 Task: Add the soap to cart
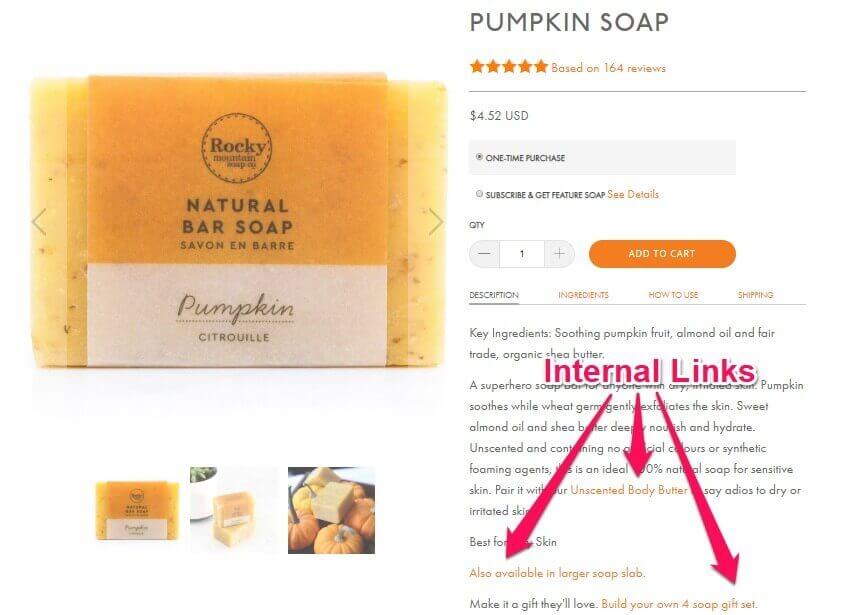[662, 254]
